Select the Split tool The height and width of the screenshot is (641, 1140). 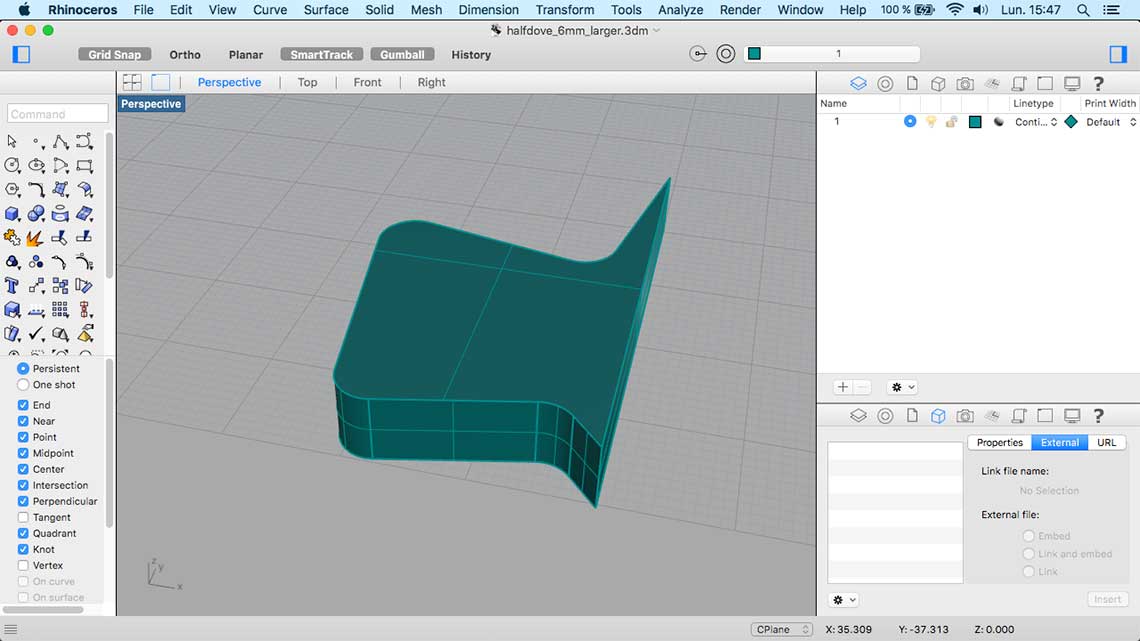pos(84,237)
